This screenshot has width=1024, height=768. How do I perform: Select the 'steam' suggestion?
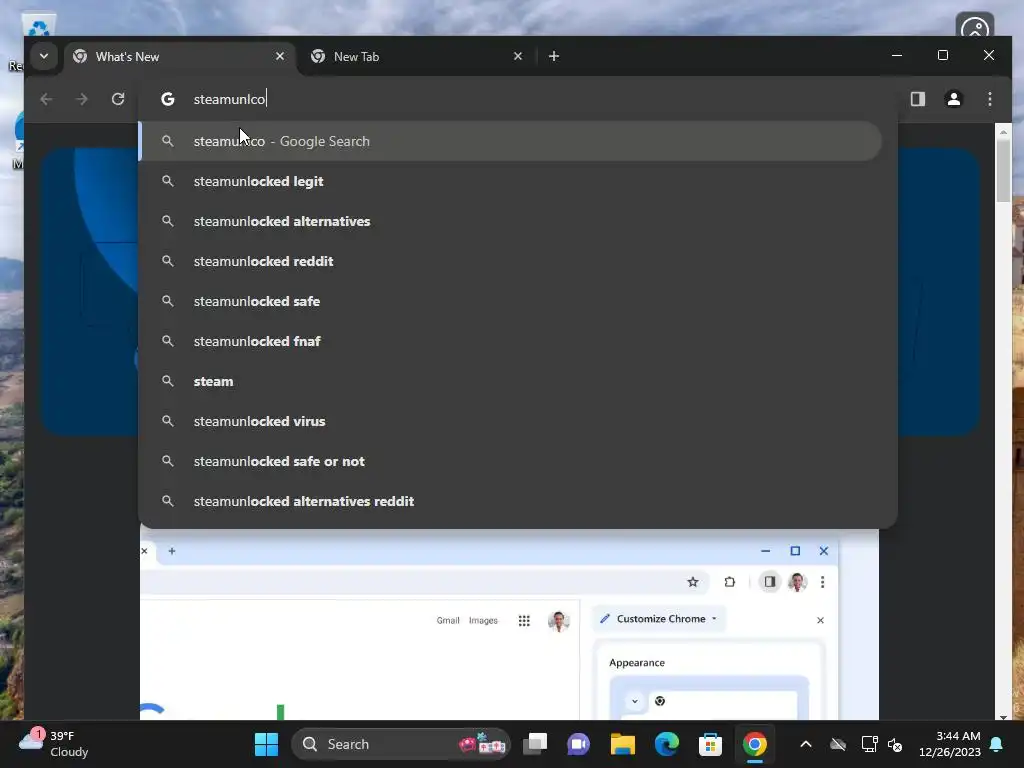pos(510,381)
